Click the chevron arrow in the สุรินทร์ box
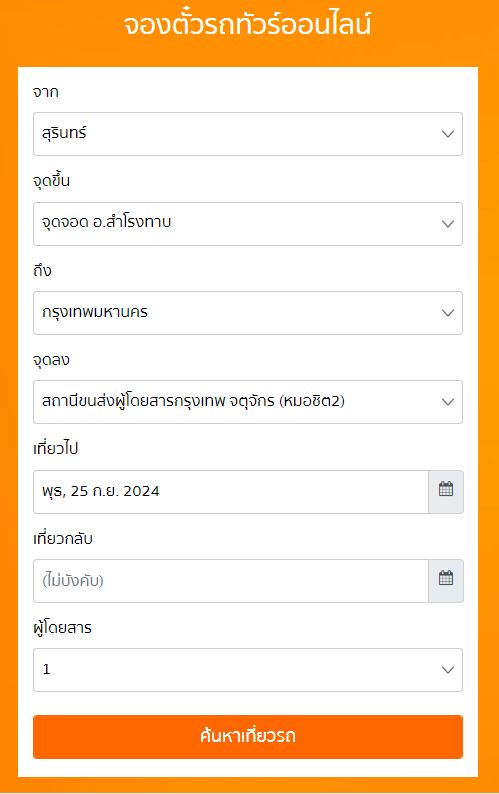 tap(448, 134)
